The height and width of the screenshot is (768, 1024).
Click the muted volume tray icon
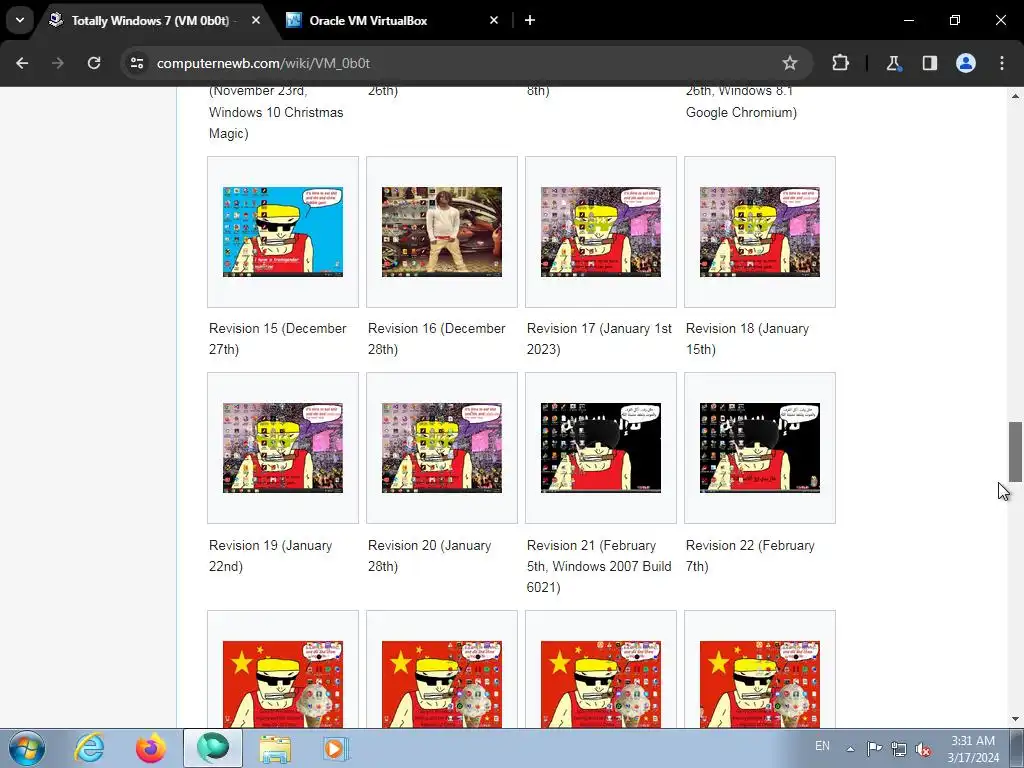[923, 749]
